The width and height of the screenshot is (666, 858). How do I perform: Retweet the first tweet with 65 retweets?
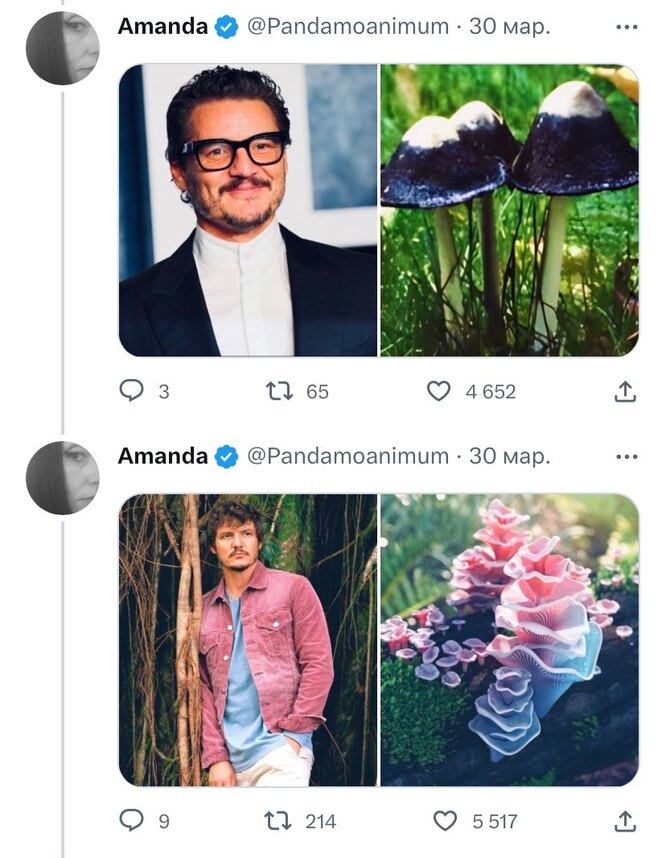[279, 391]
